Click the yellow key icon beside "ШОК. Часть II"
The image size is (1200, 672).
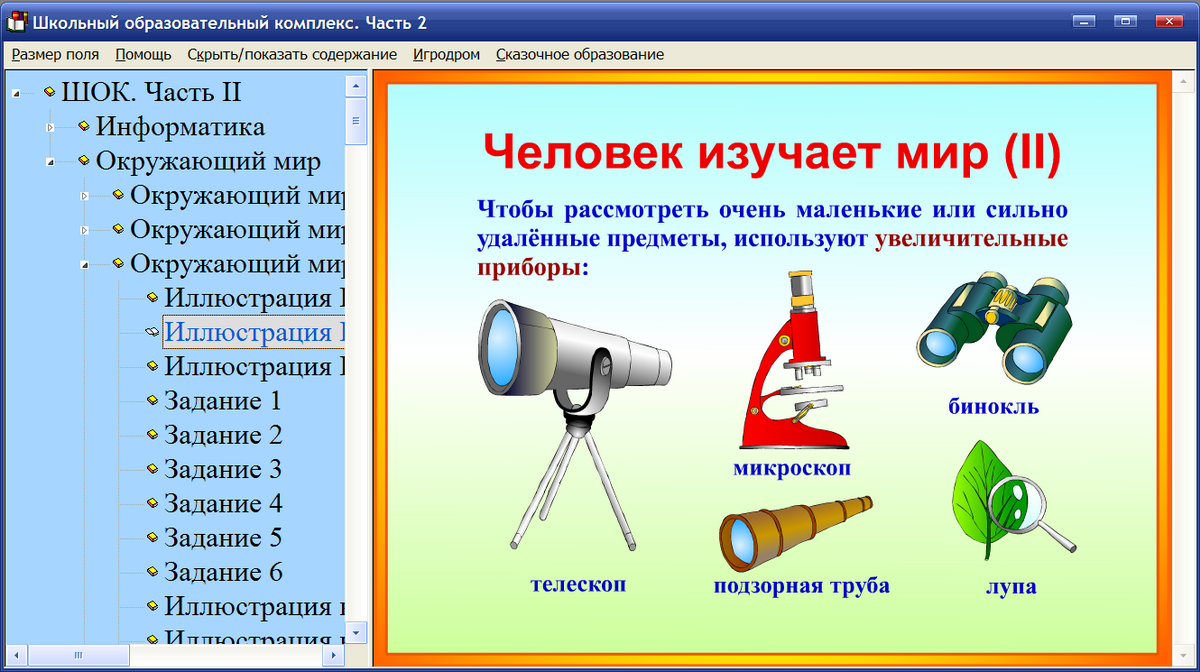(50, 91)
